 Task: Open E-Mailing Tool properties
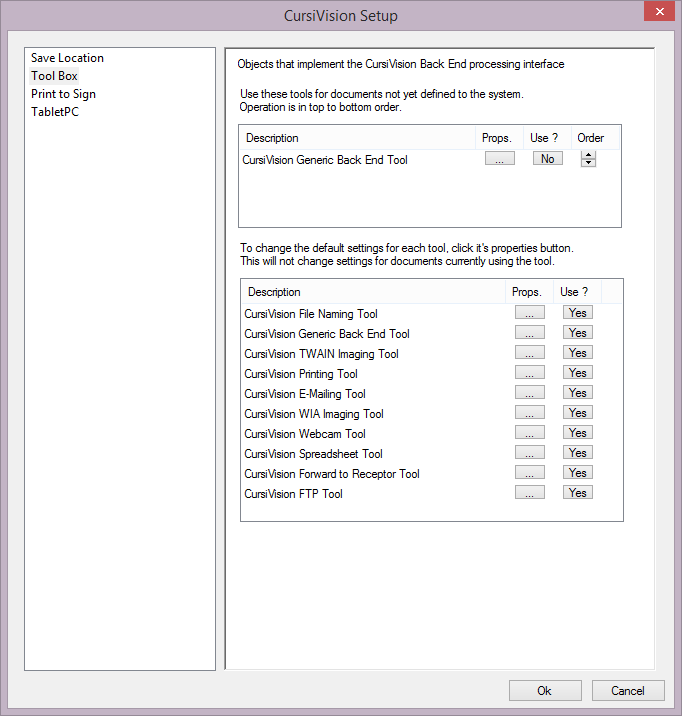[x=529, y=393]
